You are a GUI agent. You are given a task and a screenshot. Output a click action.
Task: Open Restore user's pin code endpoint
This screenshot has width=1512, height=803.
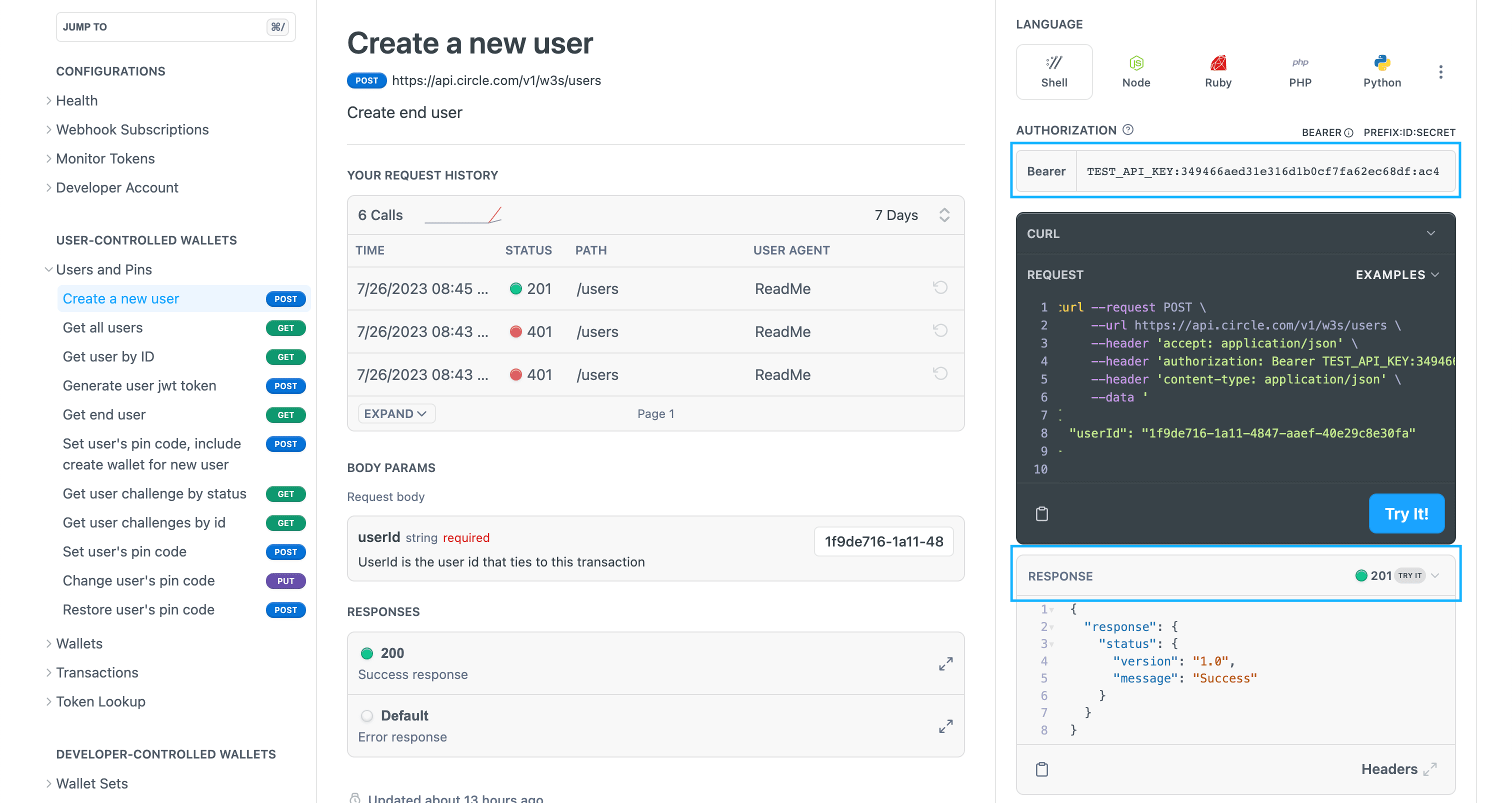(x=184, y=610)
